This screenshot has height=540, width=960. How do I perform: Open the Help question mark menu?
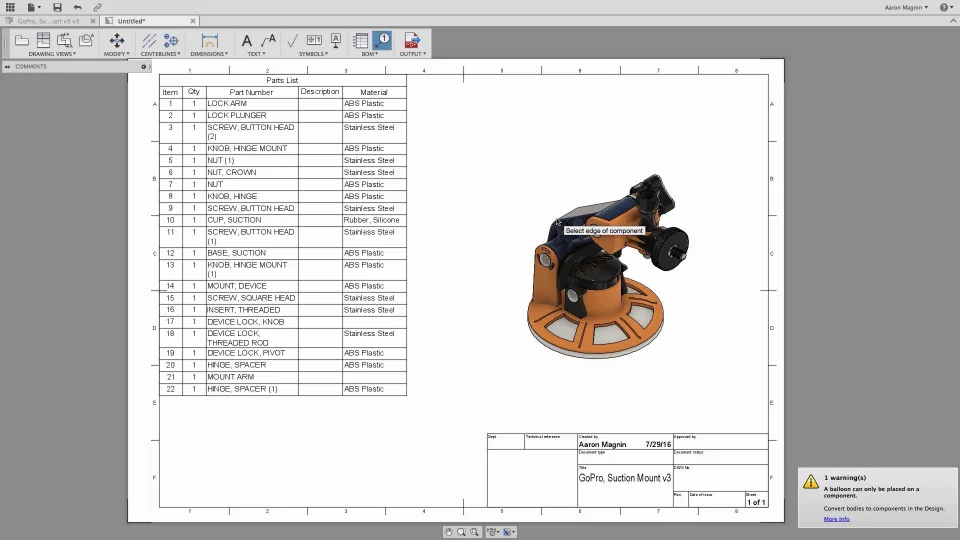pos(947,7)
